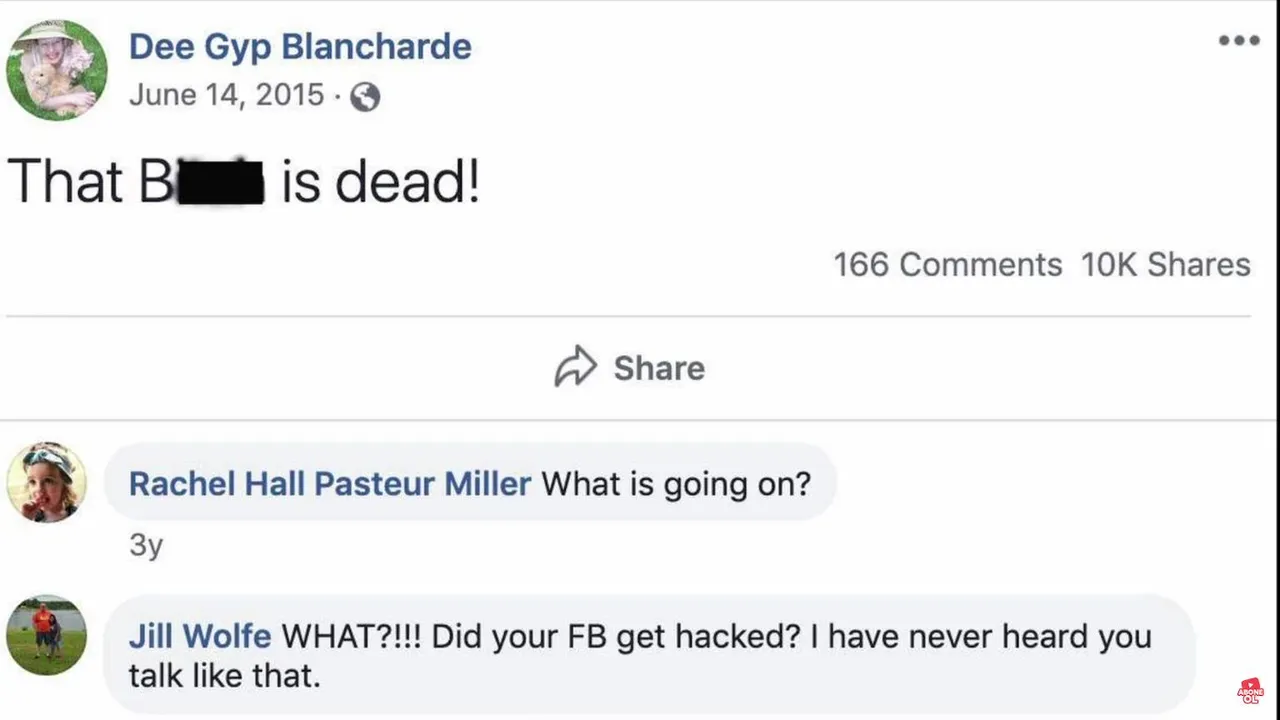The image size is (1280, 720).
Task: Open Dee Gyp Blancharde profile name link
Action: (300, 46)
